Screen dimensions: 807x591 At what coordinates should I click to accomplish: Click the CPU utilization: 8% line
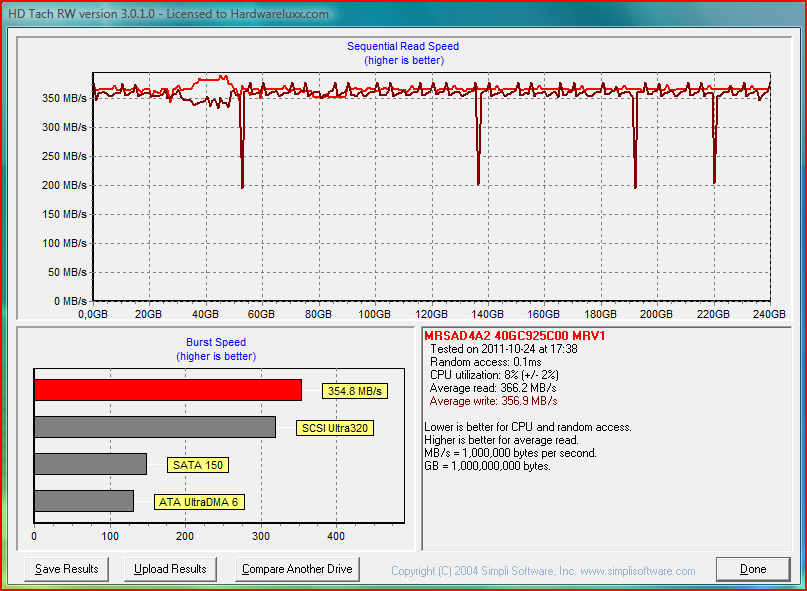click(494, 375)
